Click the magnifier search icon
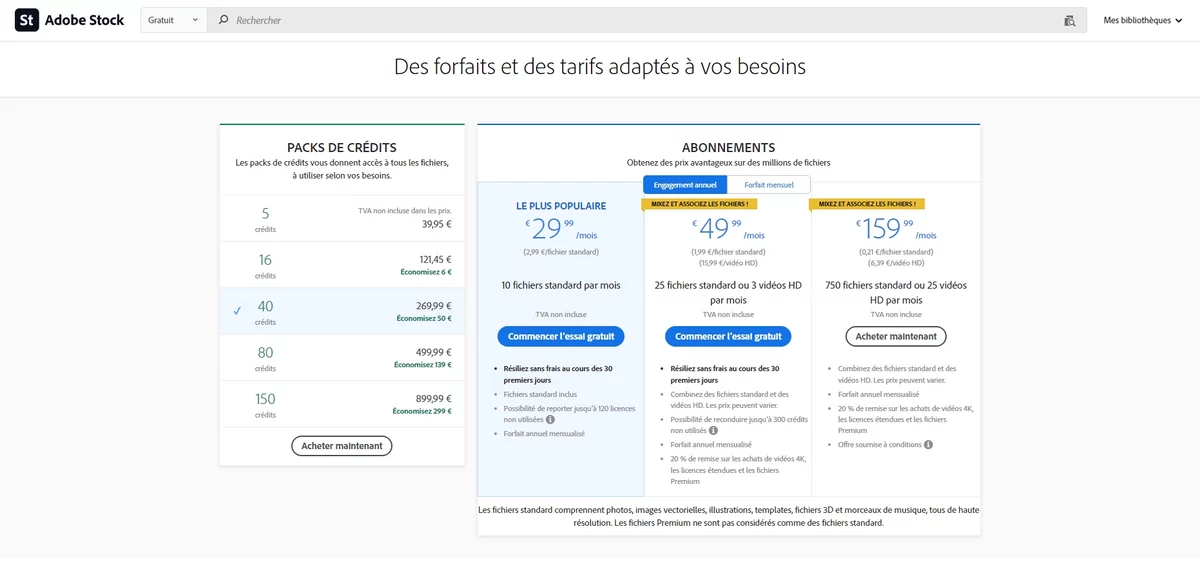Image resolution: width=1200 pixels, height=578 pixels. [223, 20]
